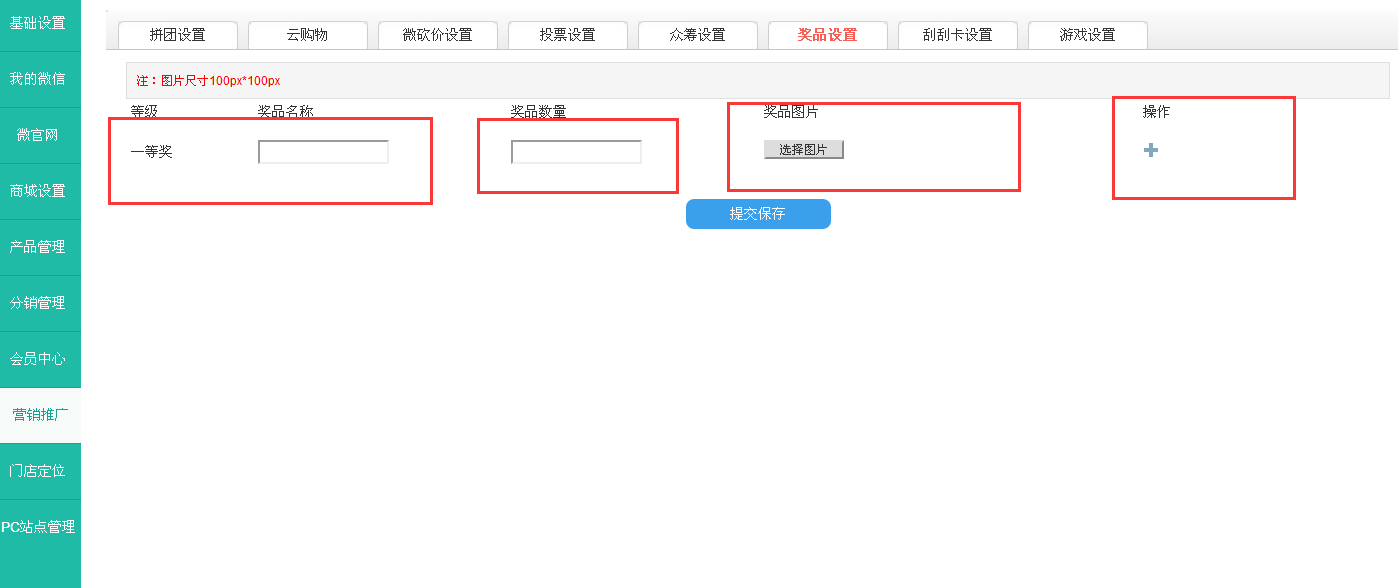This screenshot has width=1398, height=588.
Task: Click the plus icon to add prize row
Action: pos(1151,150)
